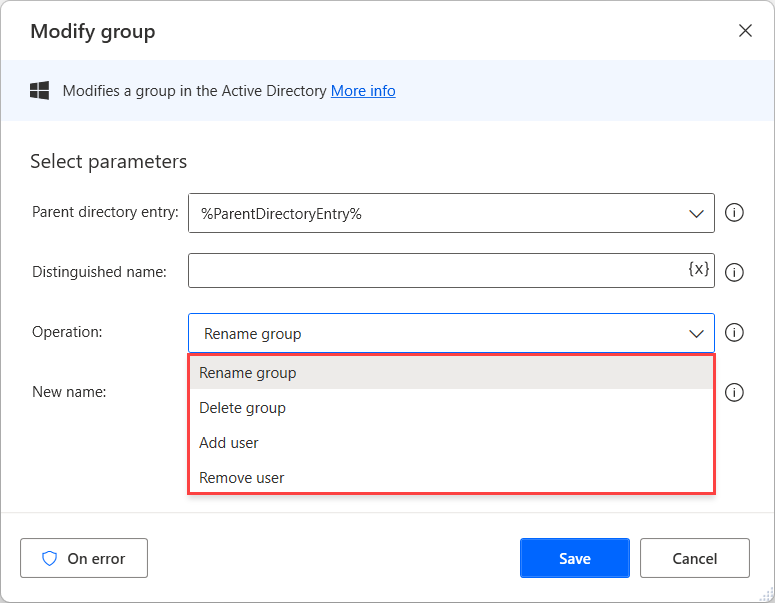Viewport: 775px width, 603px height.
Task: Click the New name label
Action: [x=69, y=392]
